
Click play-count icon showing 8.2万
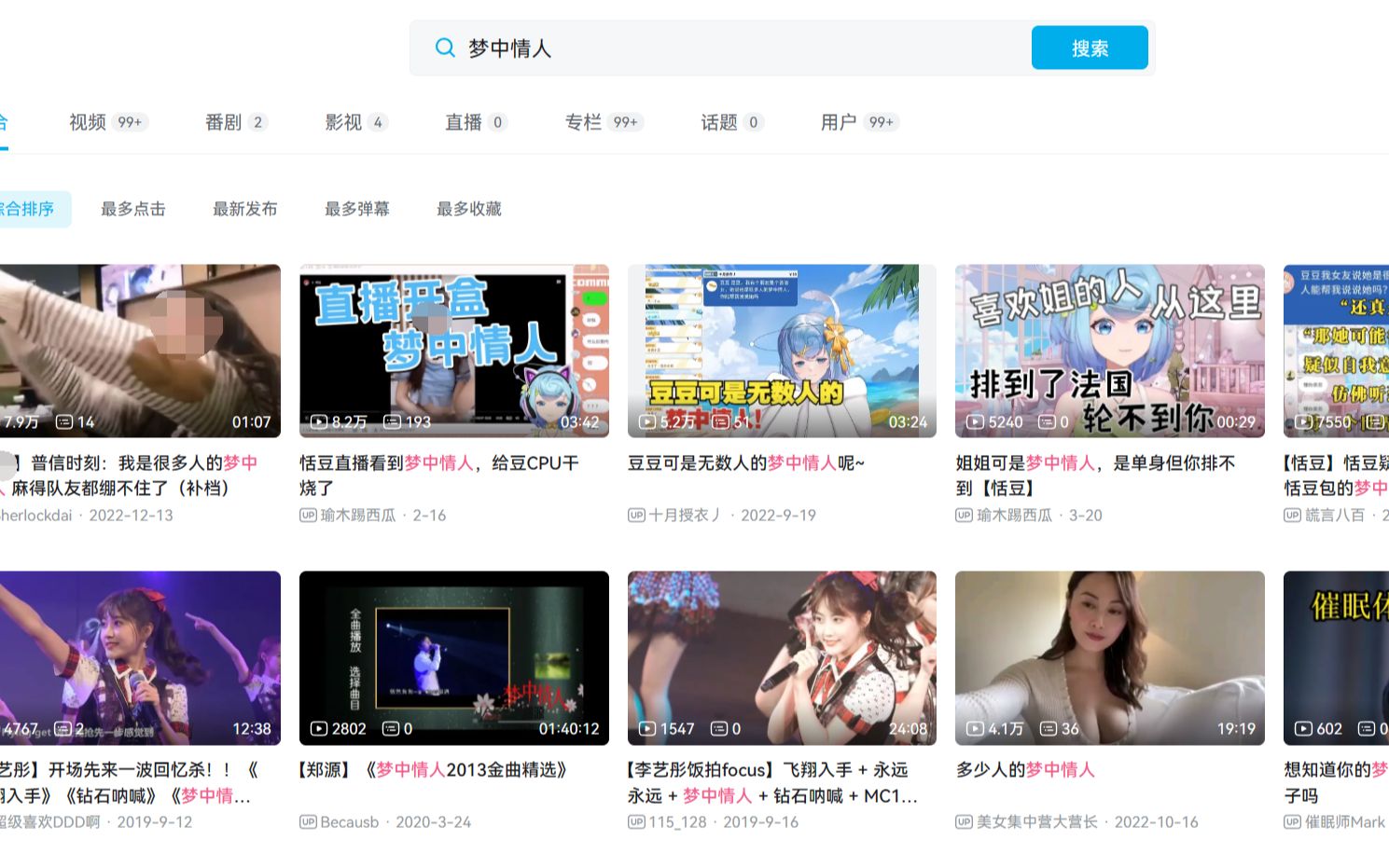(x=318, y=422)
